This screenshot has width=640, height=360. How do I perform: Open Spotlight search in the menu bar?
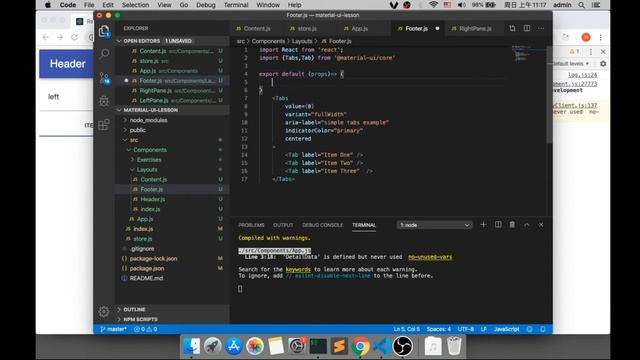click(x=582, y=5)
